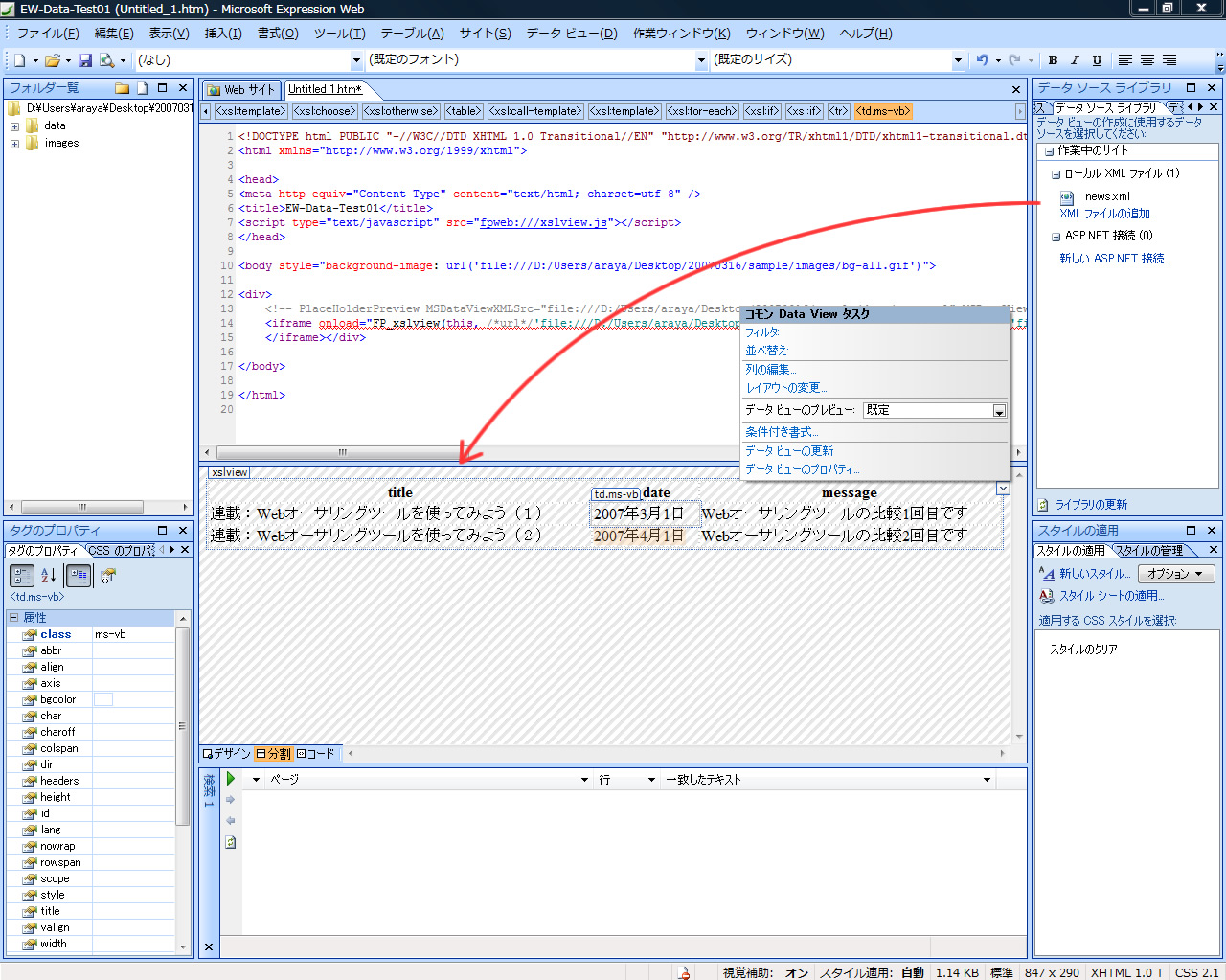This screenshot has width=1226, height=980.
Task: Click the folder list horizontal scrollbar
Action: (x=82, y=507)
